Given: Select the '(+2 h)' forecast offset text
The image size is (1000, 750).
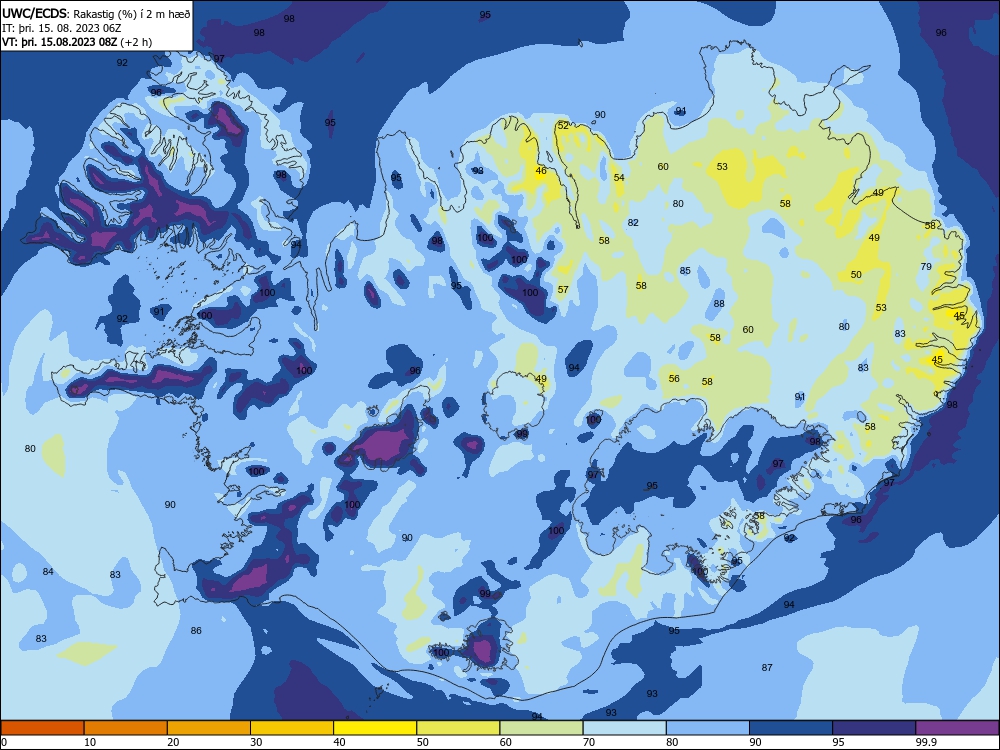Looking at the screenshot, I should tap(137, 42).
